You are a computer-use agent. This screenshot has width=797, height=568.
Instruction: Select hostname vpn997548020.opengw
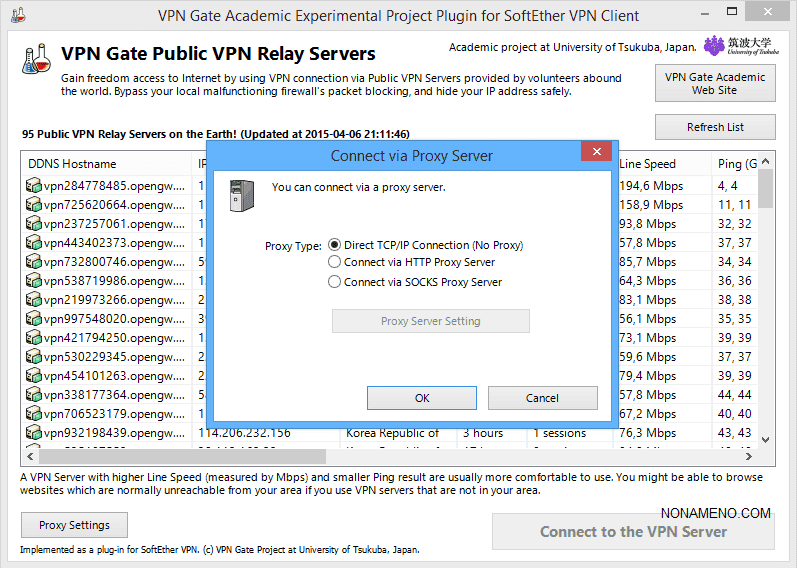click(114, 319)
